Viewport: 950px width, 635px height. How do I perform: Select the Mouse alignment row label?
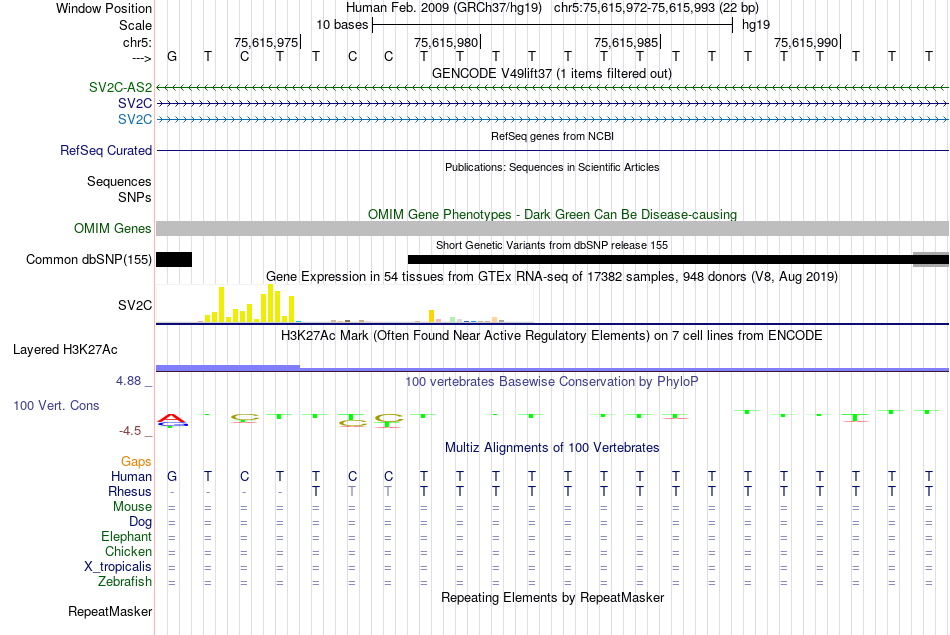point(132,507)
